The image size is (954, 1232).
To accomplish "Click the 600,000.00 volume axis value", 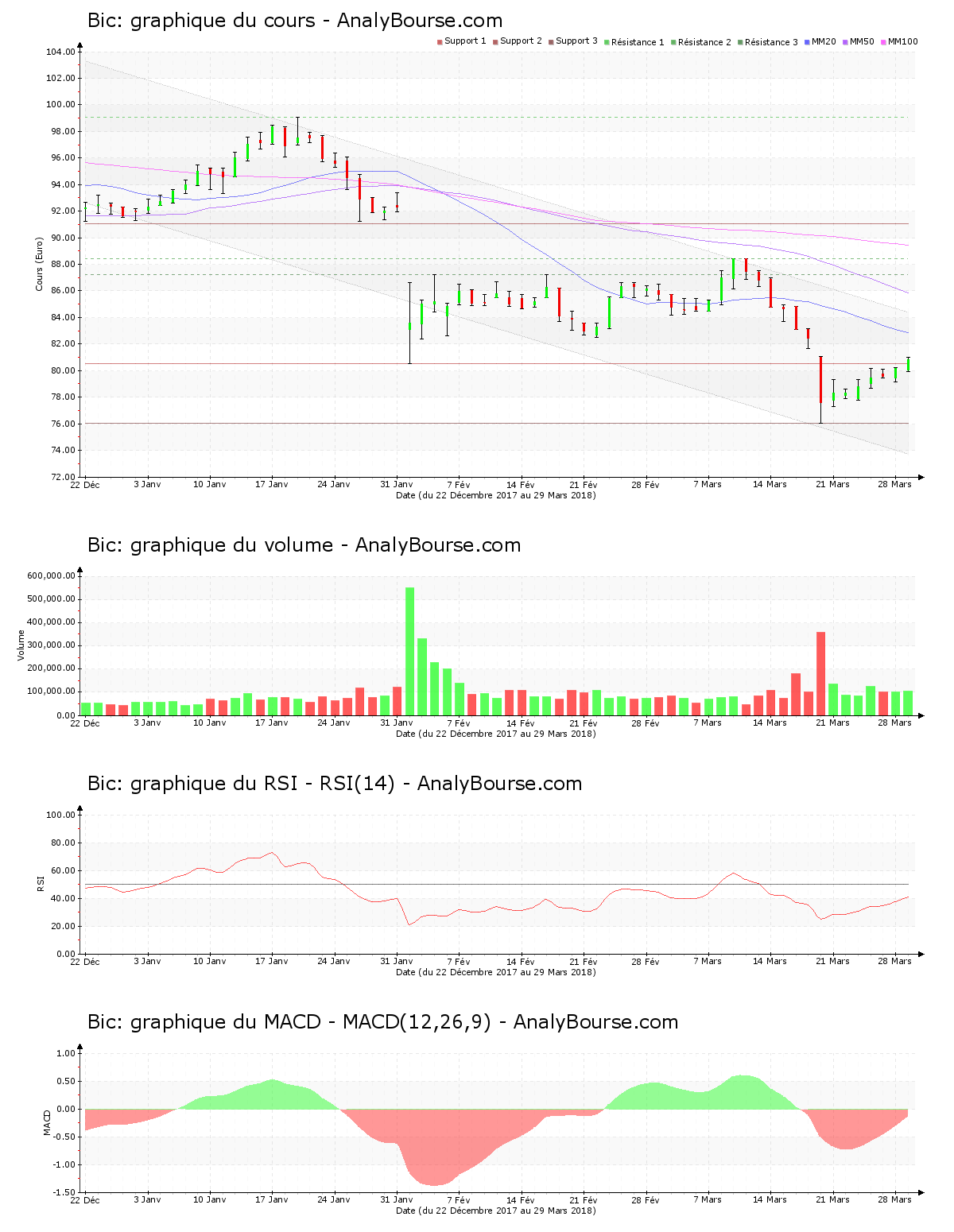I will tap(51, 575).
